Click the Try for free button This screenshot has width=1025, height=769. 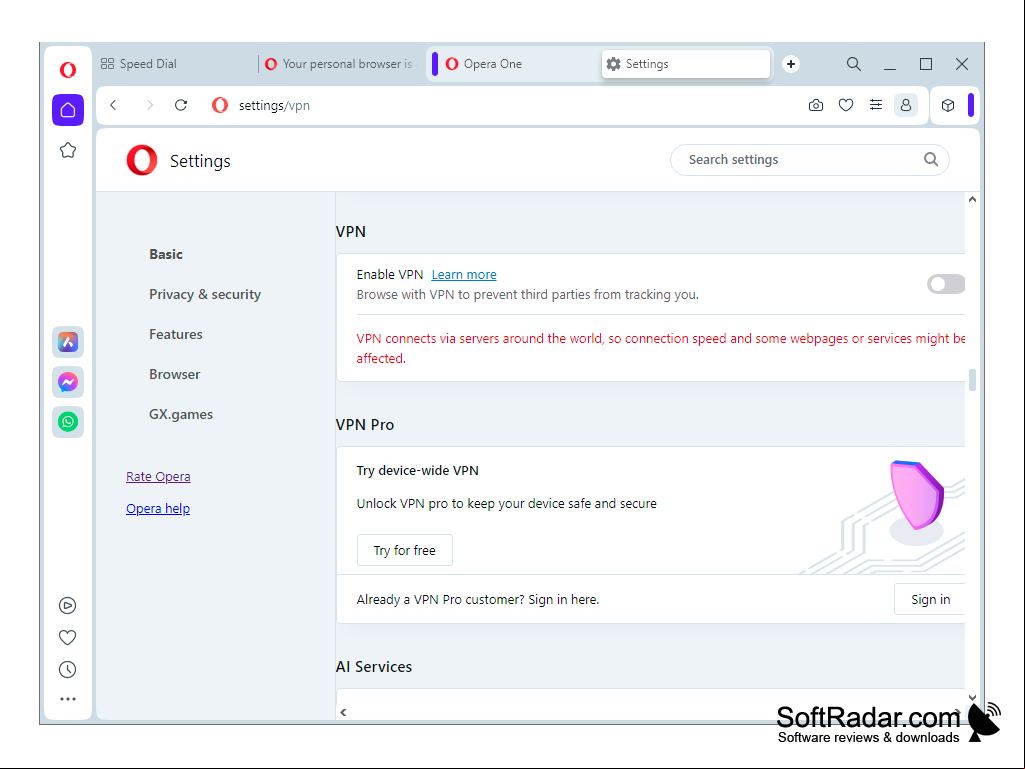(405, 551)
